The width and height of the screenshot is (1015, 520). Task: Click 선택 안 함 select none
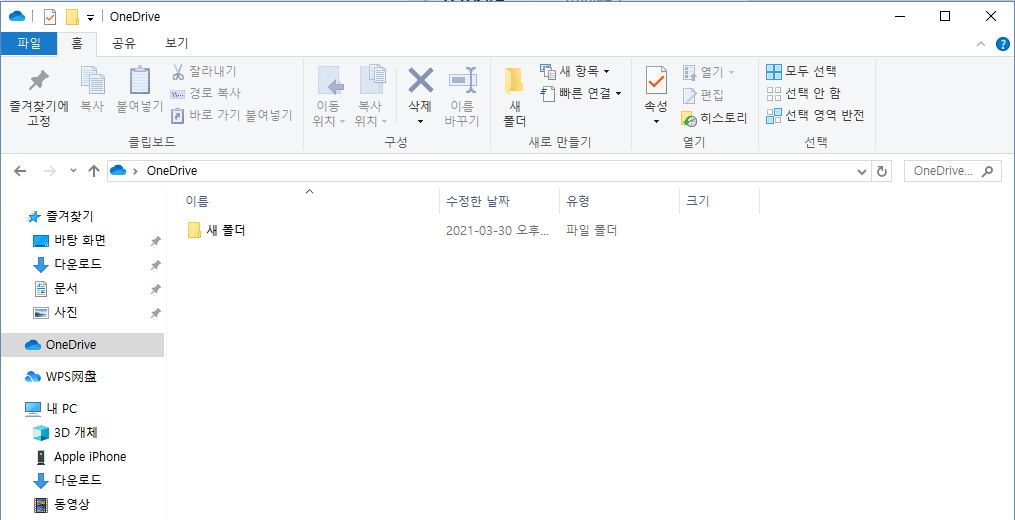pos(803,93)
